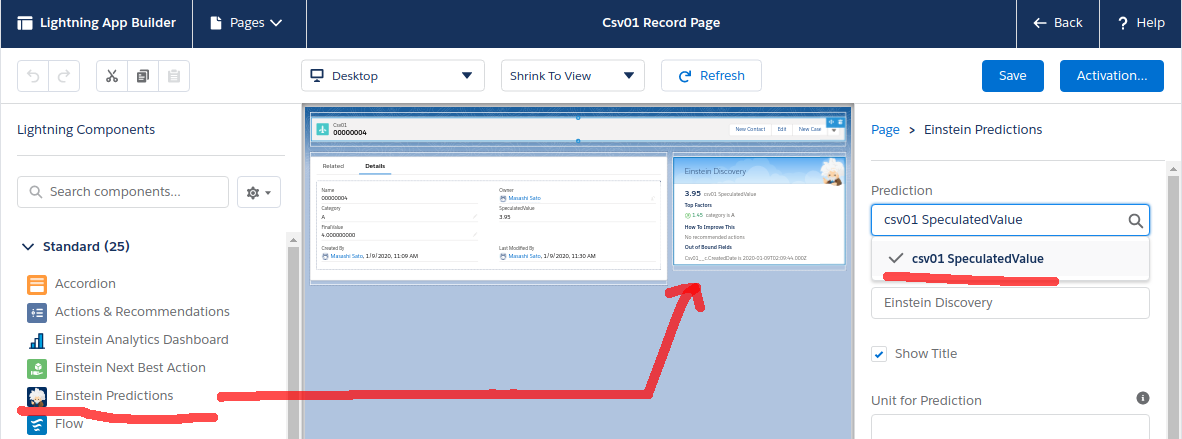Select the Einstein Predictions component icon
Viewport: 1182px width, 439px height.
(x=37, y=396)
